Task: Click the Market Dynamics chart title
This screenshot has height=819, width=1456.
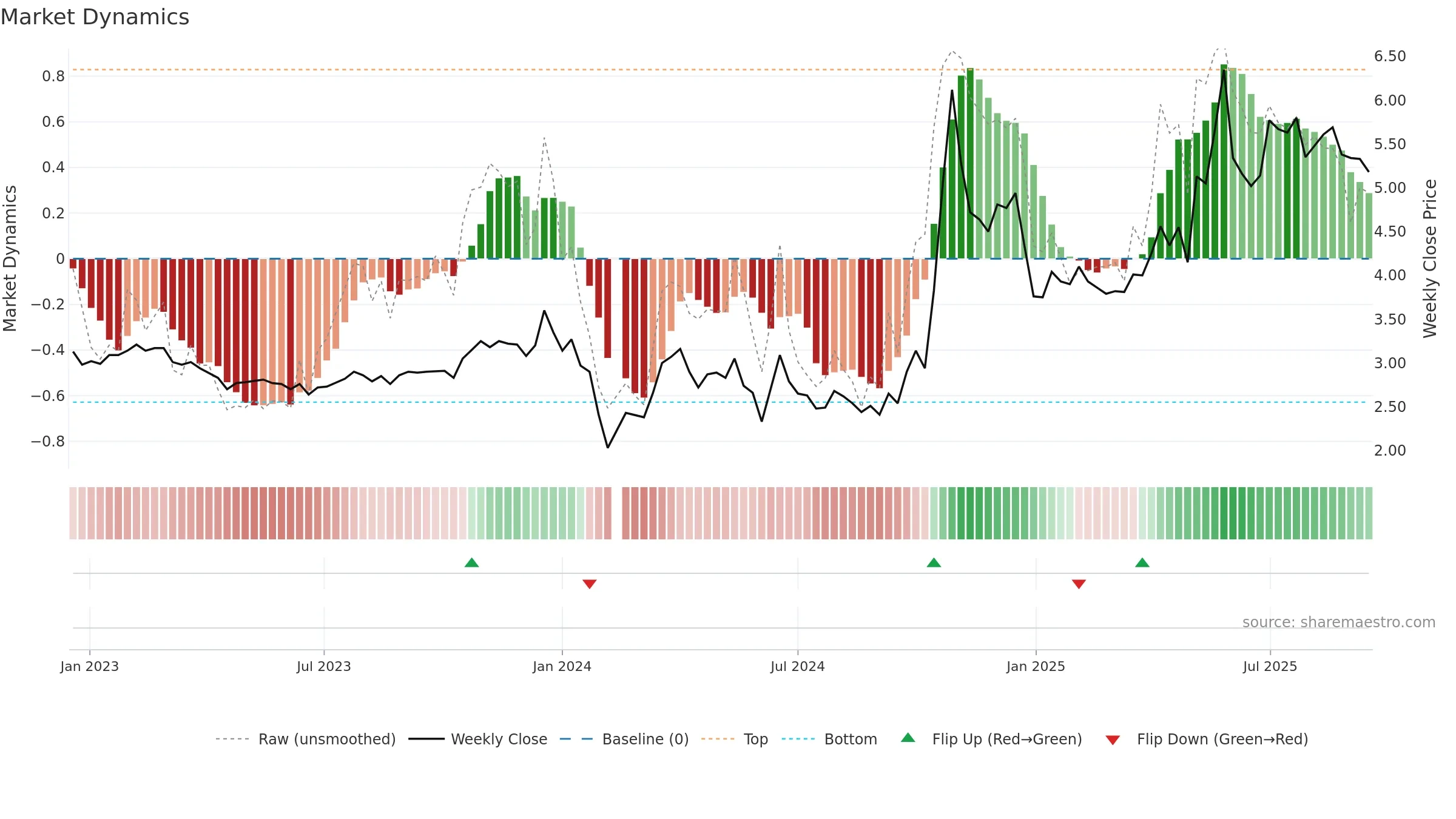Action: [95, 17]
